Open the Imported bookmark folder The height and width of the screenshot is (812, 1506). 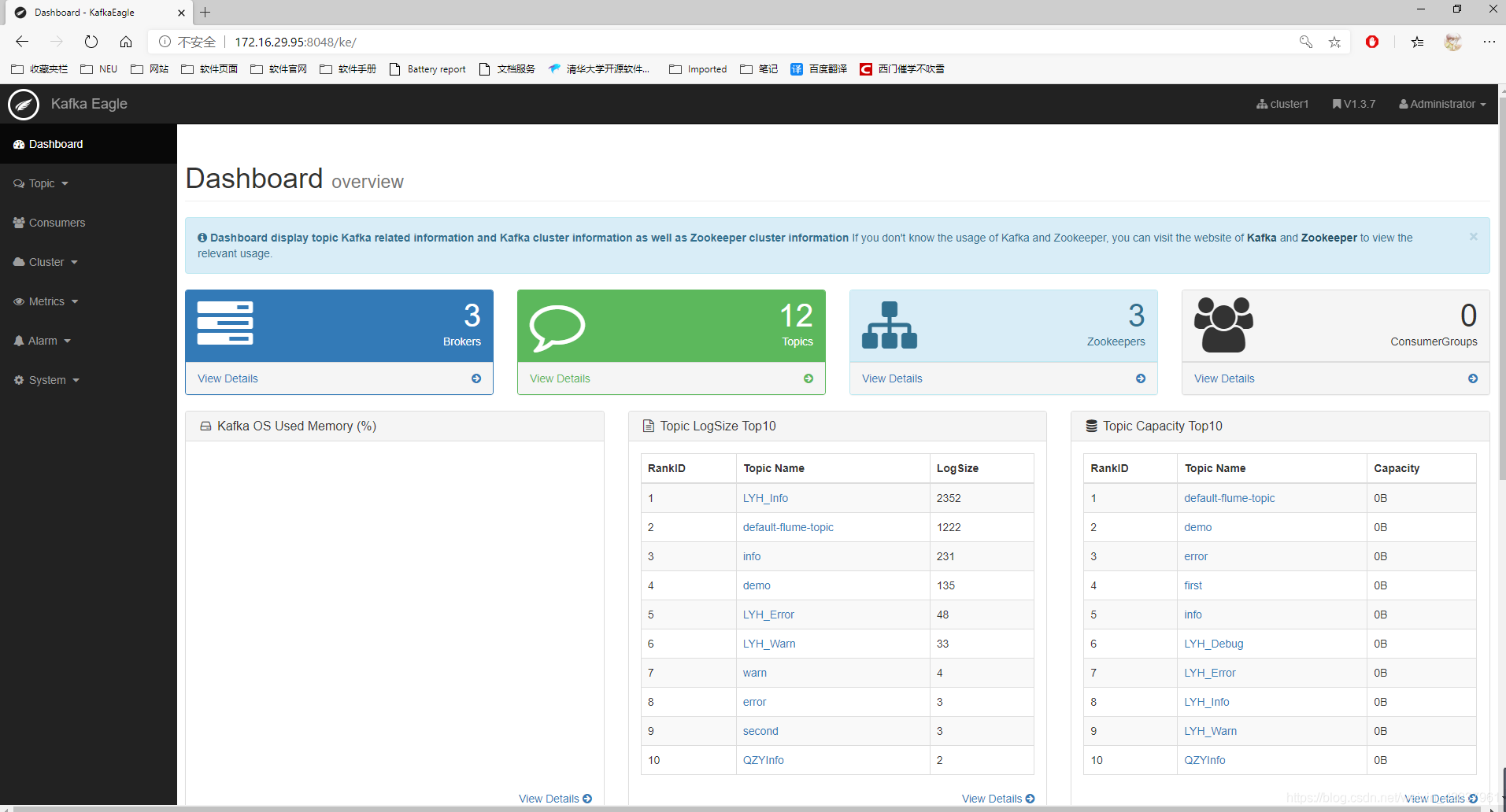(698, 69)
